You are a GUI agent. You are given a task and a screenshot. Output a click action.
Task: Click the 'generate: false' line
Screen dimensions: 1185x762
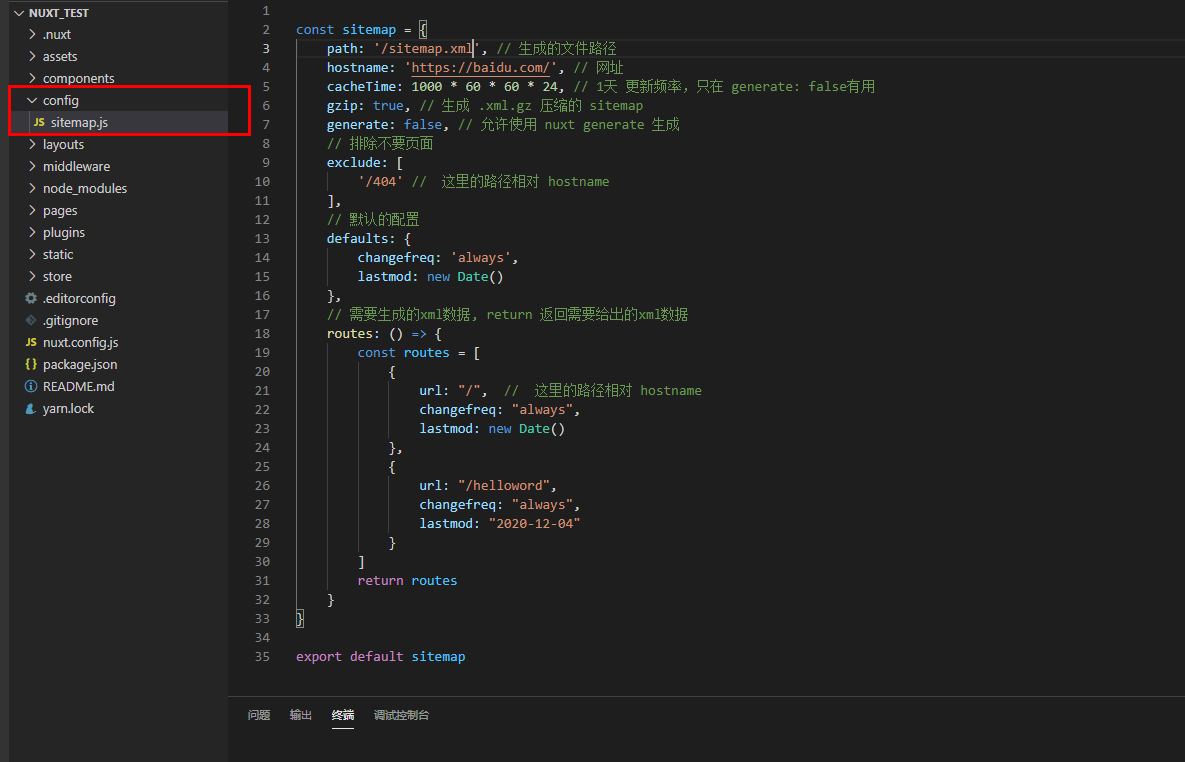click(x=388, y=124)
